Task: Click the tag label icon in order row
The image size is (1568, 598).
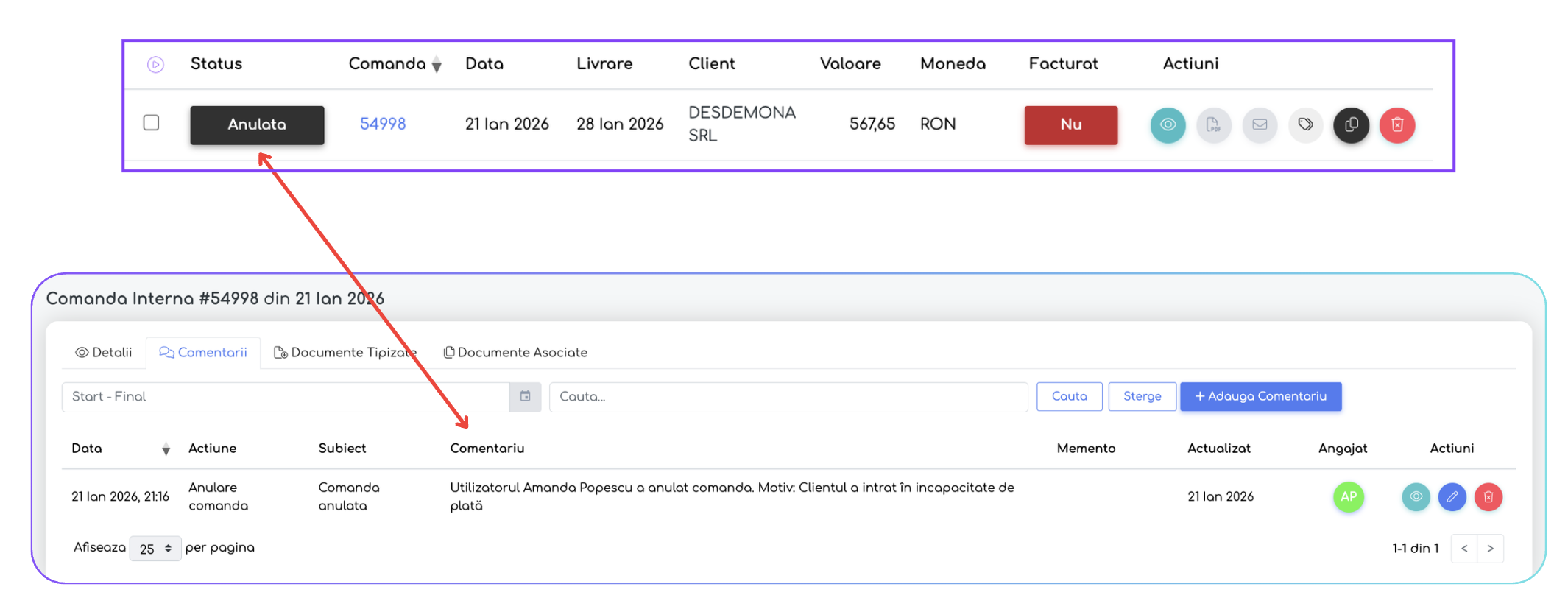Action: [1305, 124]
